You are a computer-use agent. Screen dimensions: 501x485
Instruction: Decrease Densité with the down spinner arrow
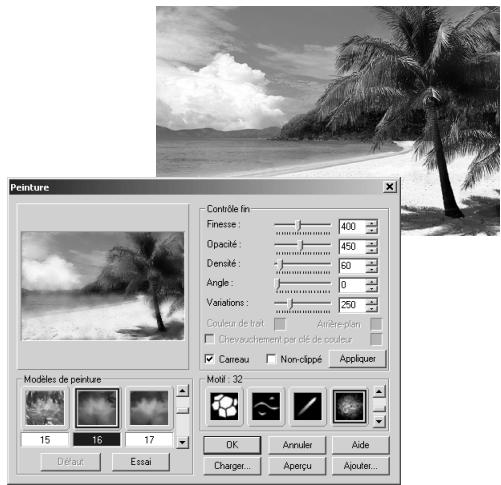(x=372, y=269)
